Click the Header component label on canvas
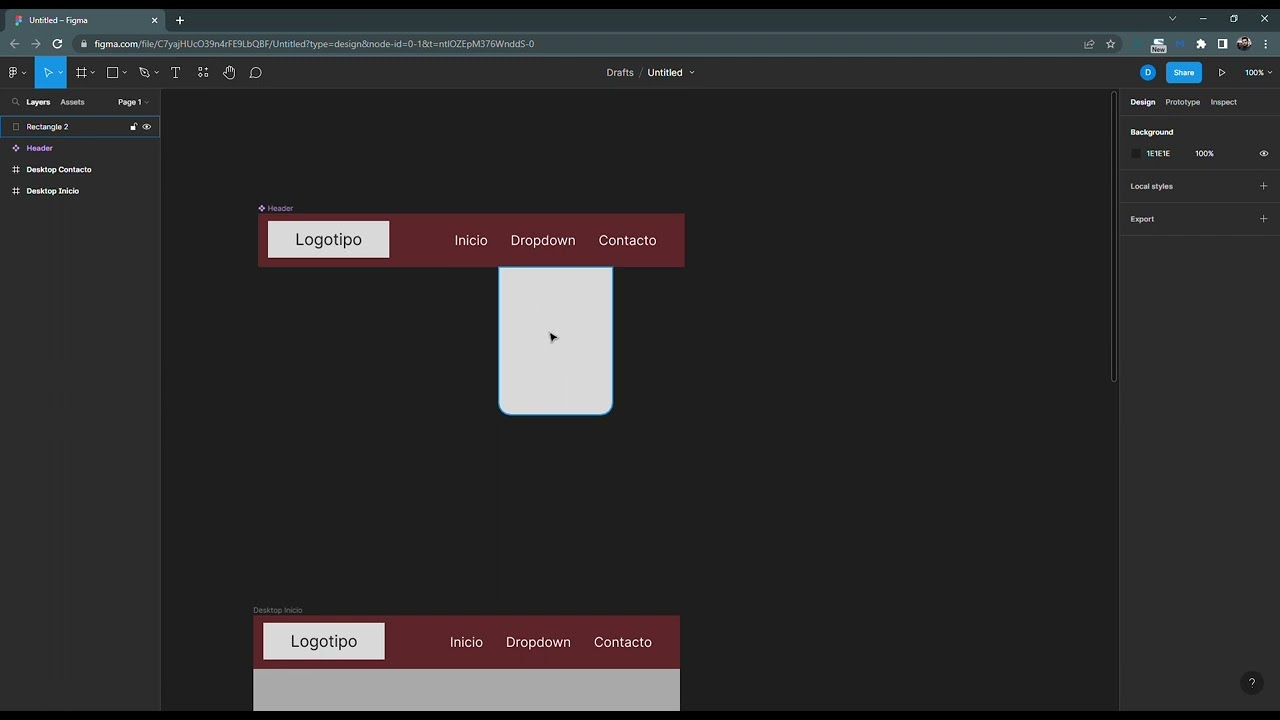Viewport: 1280px width, 720px height. click(x=275, y=208)
